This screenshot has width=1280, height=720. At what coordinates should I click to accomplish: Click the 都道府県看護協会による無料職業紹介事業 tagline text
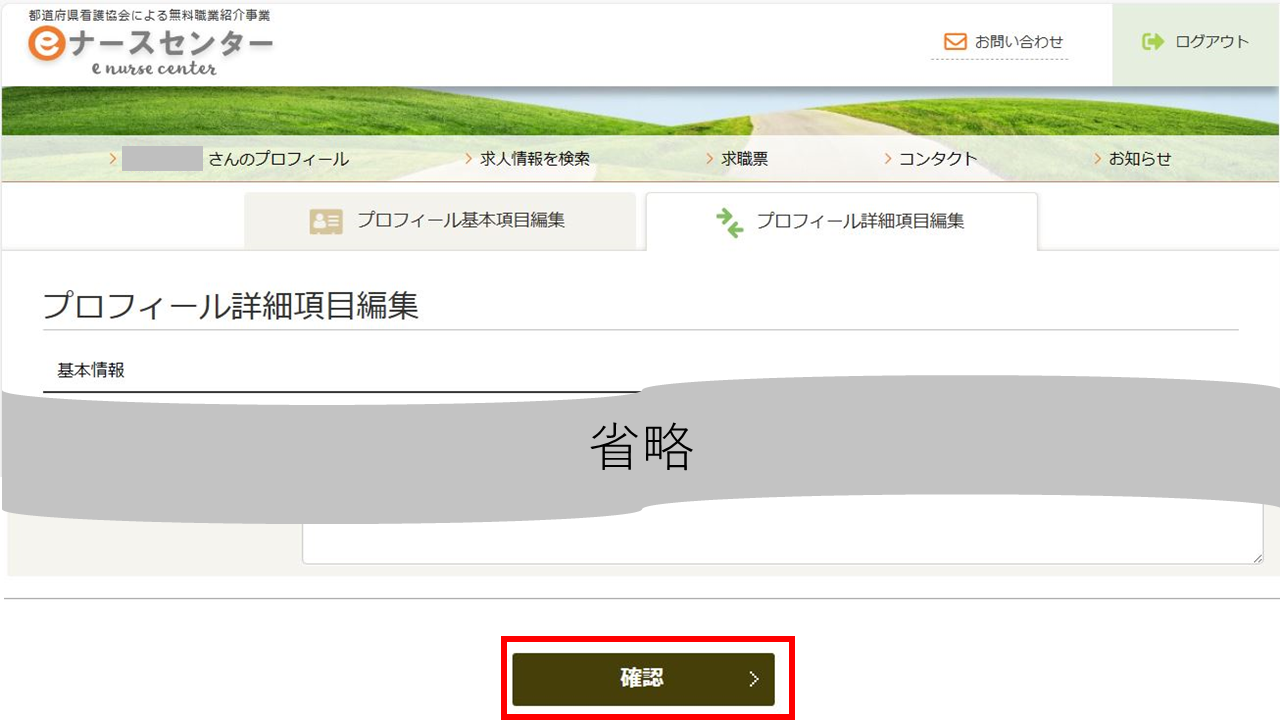149,16
